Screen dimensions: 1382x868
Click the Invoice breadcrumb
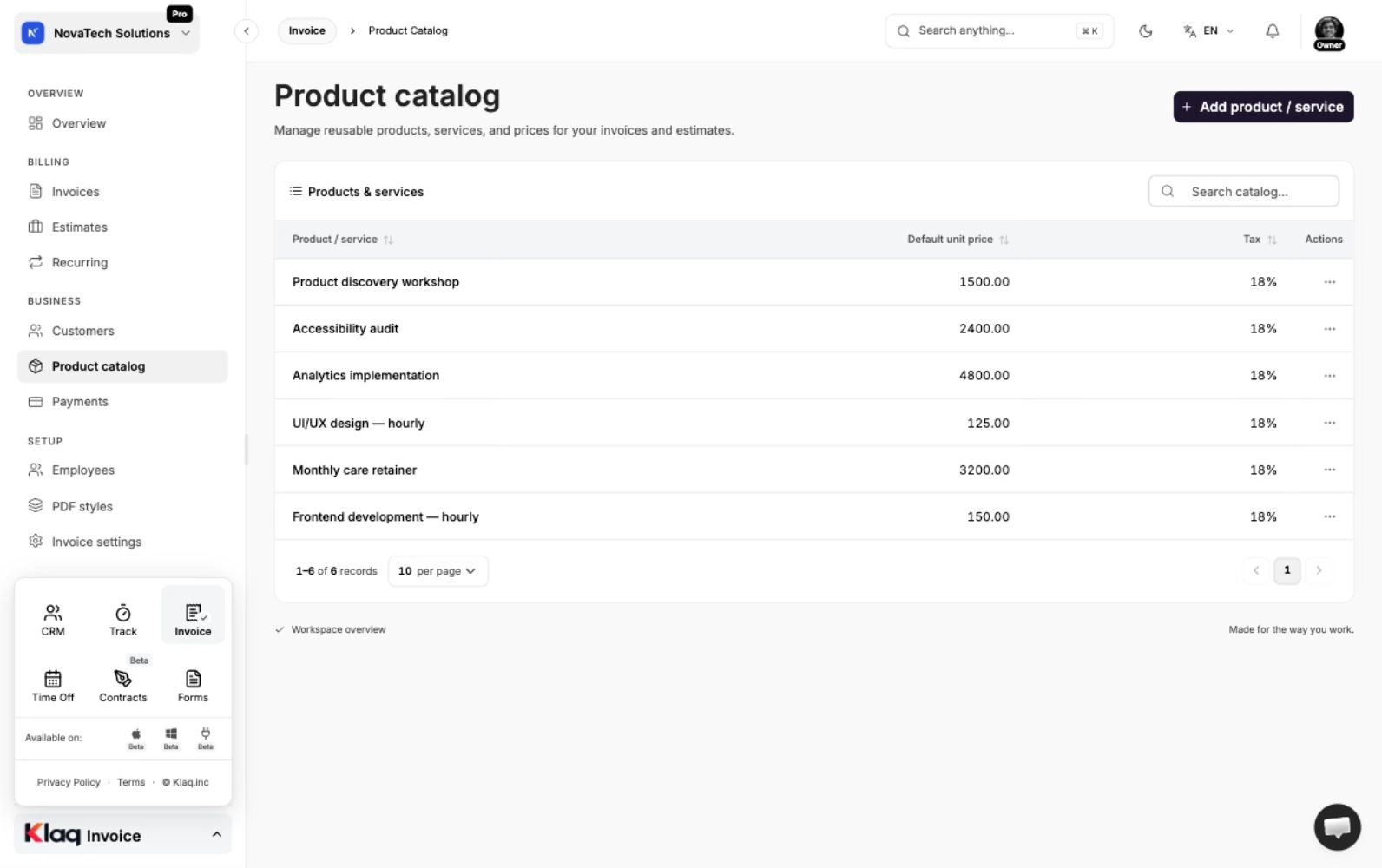[x=307, y=31]
